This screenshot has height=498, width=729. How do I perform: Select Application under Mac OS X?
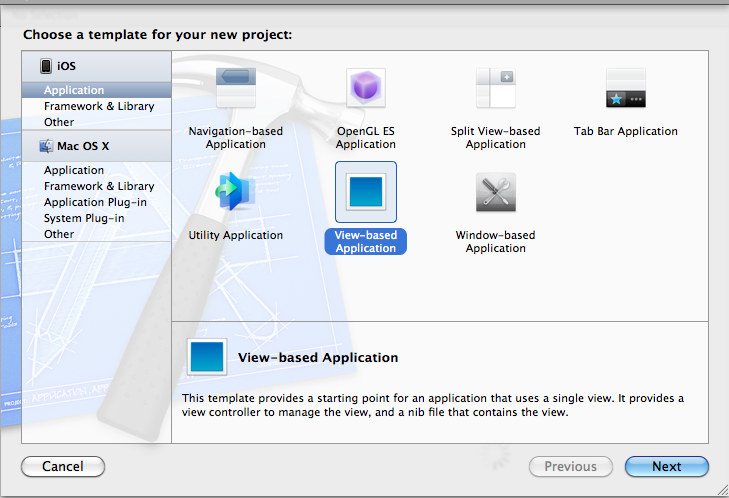coord(97,170)
